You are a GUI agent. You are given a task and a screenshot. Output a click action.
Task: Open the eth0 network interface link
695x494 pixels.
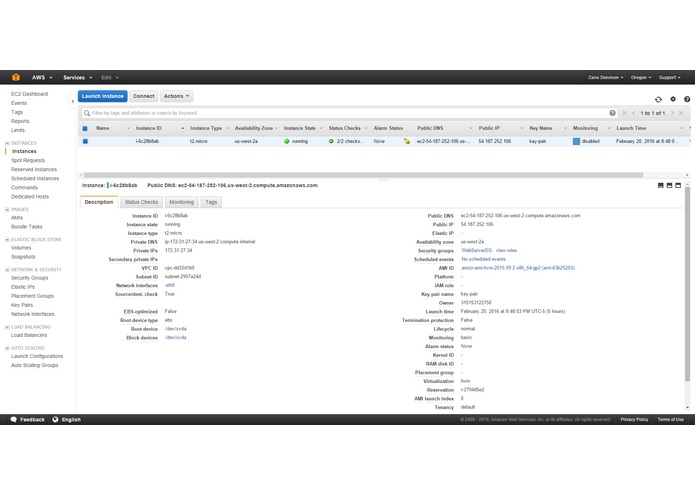(170, 285)
